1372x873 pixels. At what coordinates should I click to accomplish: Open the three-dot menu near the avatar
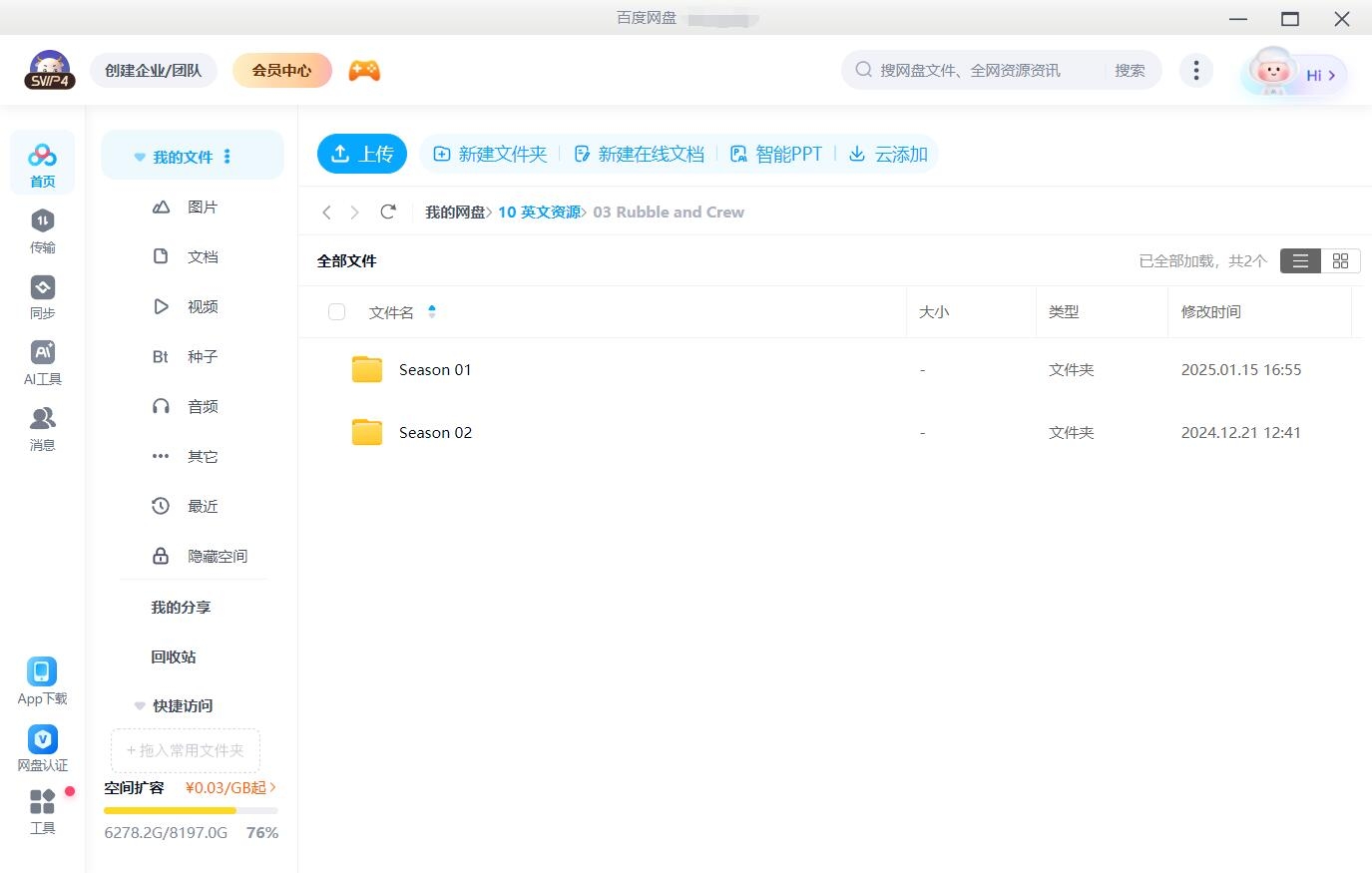point(1195,70)
